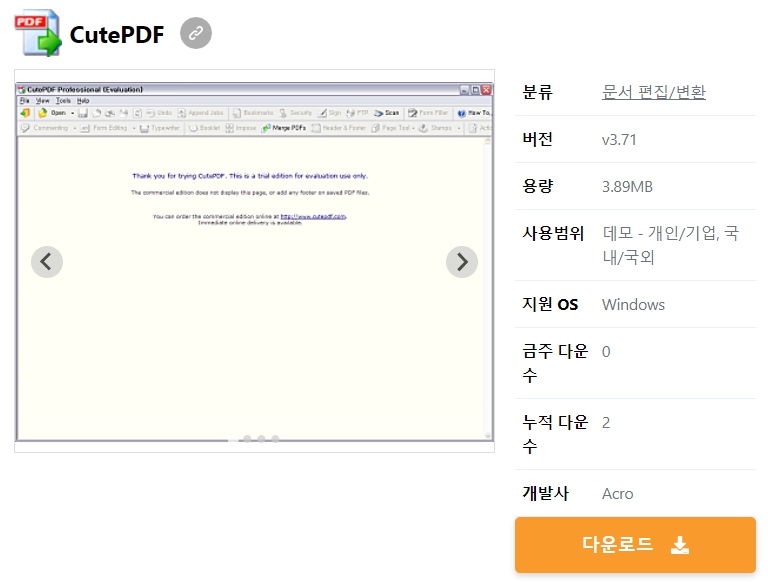The height and width of the screenshot is (582, 768).
Task: Click the 누적 다운수 label
Action: (x=555, y=434)
